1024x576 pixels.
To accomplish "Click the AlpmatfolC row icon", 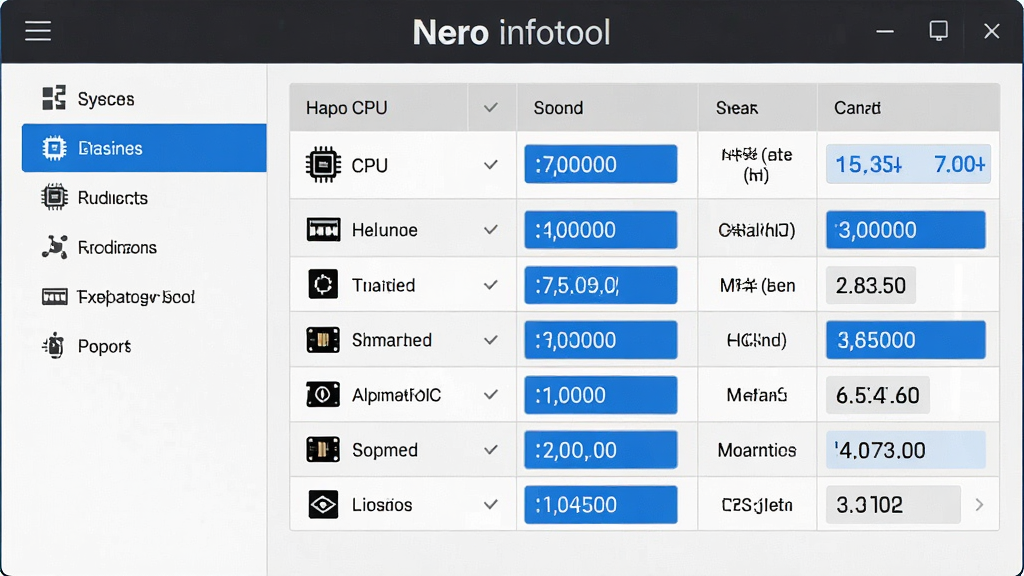I will click(x=323, y=394).
